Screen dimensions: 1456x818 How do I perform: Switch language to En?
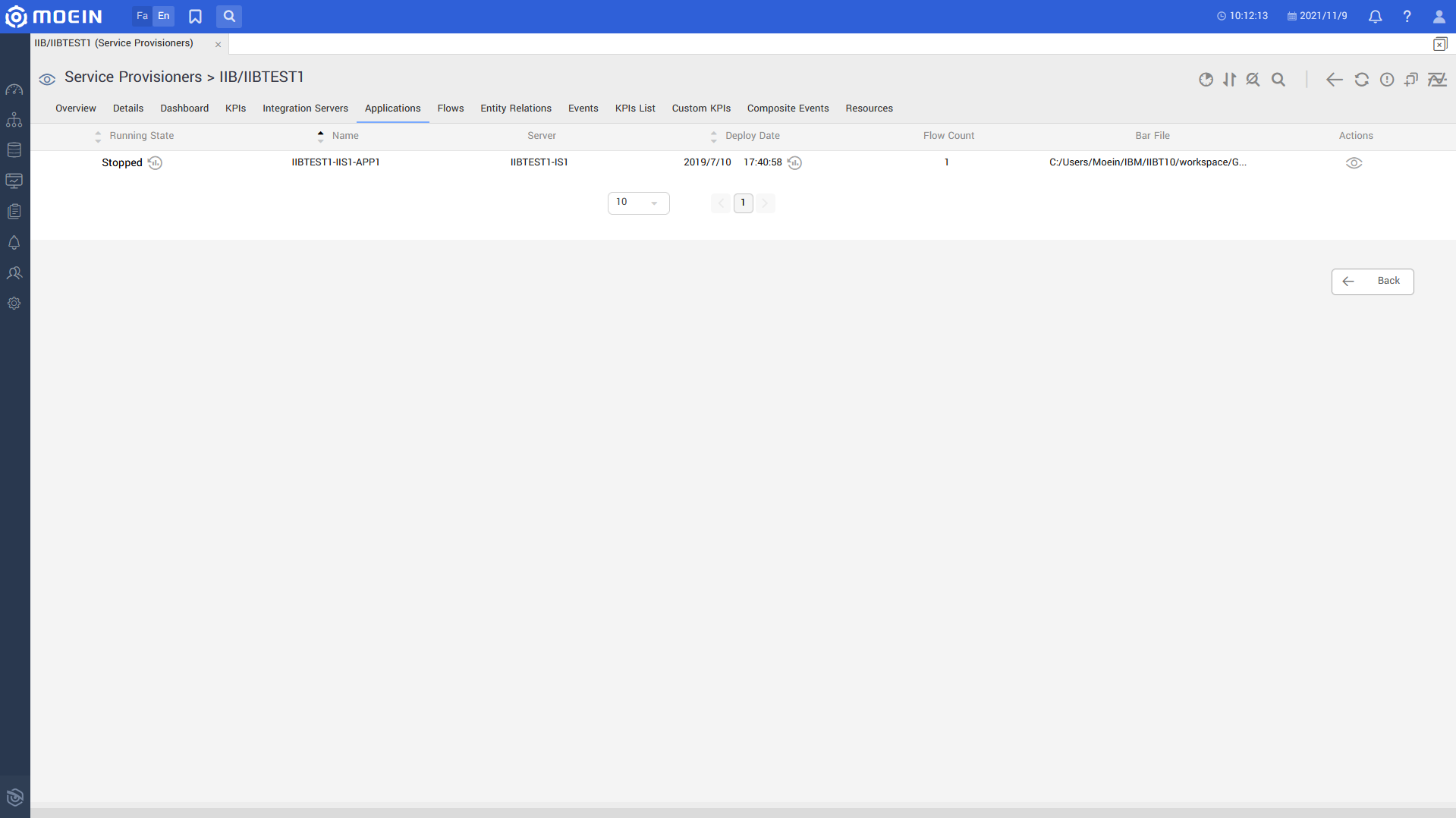tap(164, 16)
